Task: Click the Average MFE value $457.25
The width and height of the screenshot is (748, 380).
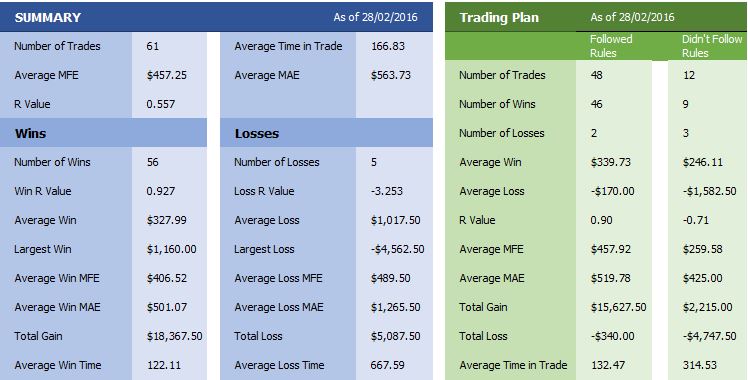Action: pos(166,75)
